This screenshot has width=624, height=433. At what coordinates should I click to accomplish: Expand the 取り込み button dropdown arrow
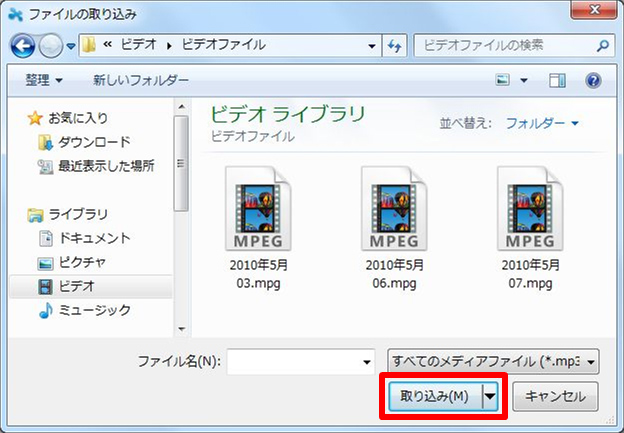(x=490, y=396)
